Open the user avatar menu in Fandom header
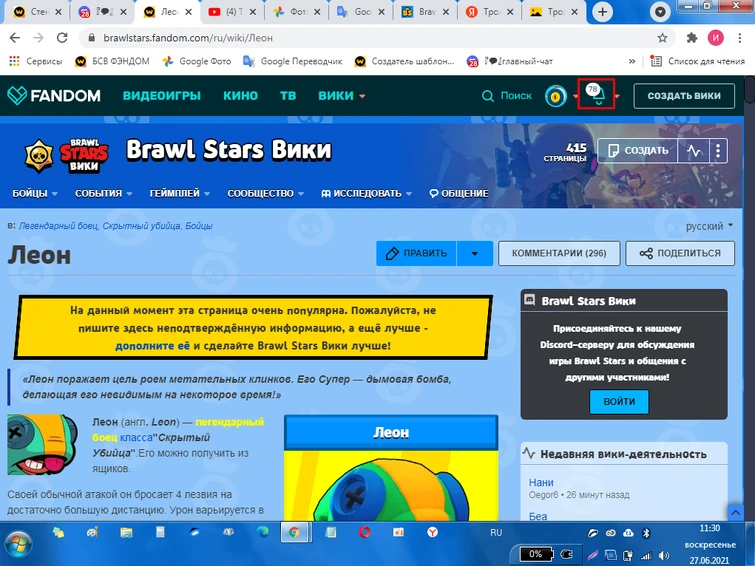This screenshot has height=566, width=755. [556, 96]
